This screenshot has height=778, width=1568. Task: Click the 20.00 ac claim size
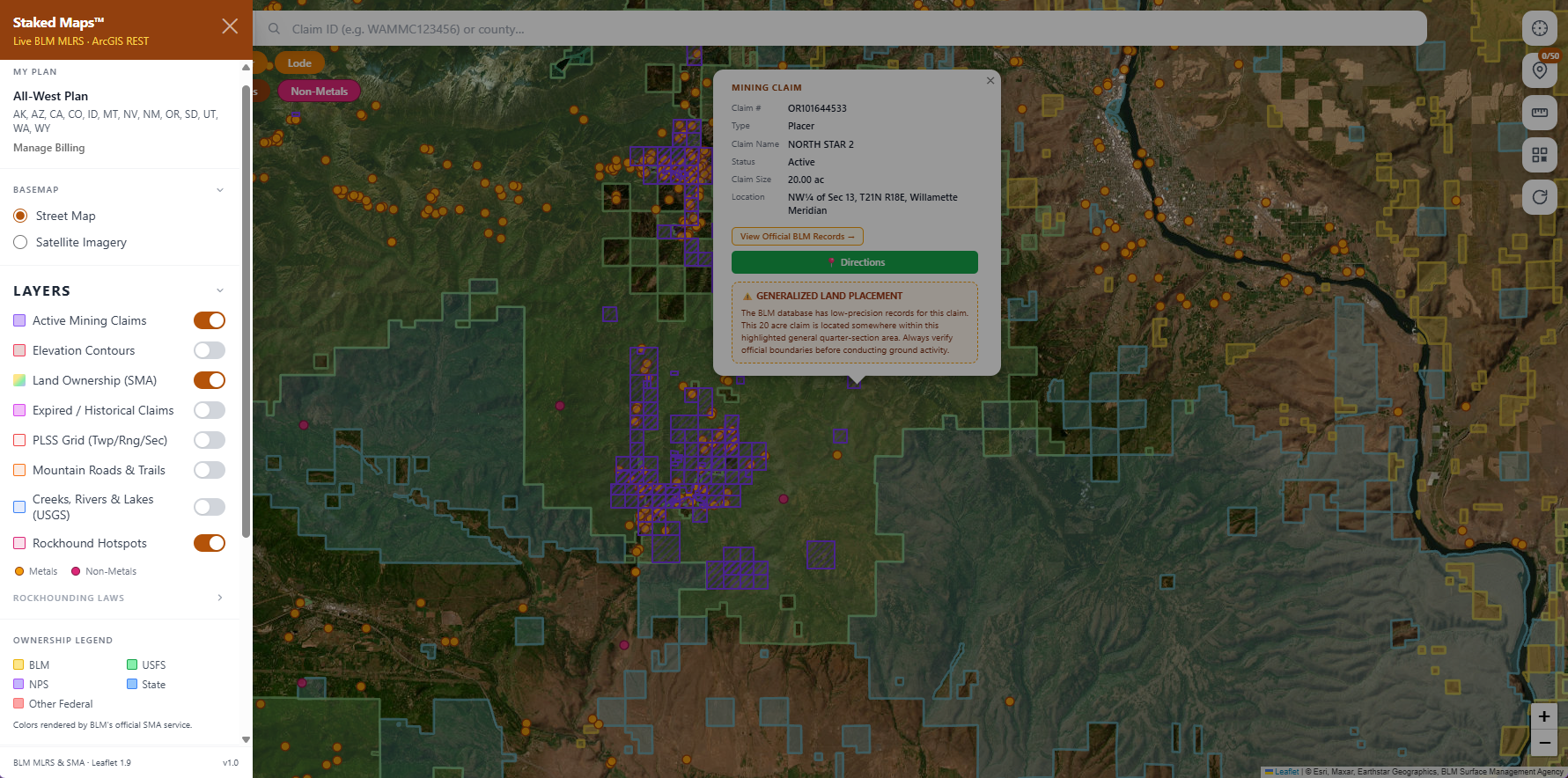point(806,180)
